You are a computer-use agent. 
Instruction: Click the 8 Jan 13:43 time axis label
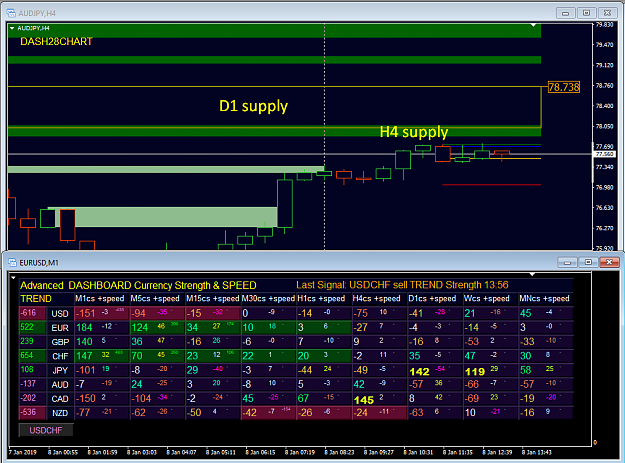point(537,452)
